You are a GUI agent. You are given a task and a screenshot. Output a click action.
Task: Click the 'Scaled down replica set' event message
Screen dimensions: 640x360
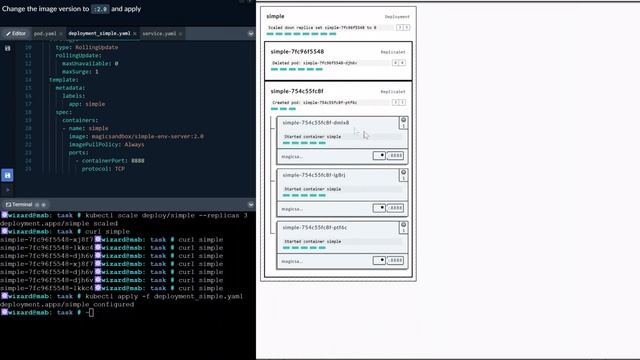point(322,28)
